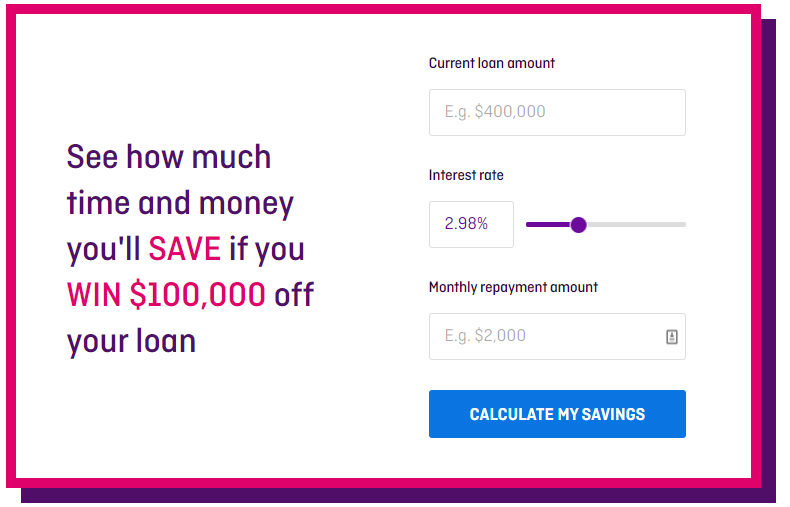This screenshot has width=790, height=507.
Task: Click the "Interest rate" label
Action: pyautogui.click(x=466, y=175)
